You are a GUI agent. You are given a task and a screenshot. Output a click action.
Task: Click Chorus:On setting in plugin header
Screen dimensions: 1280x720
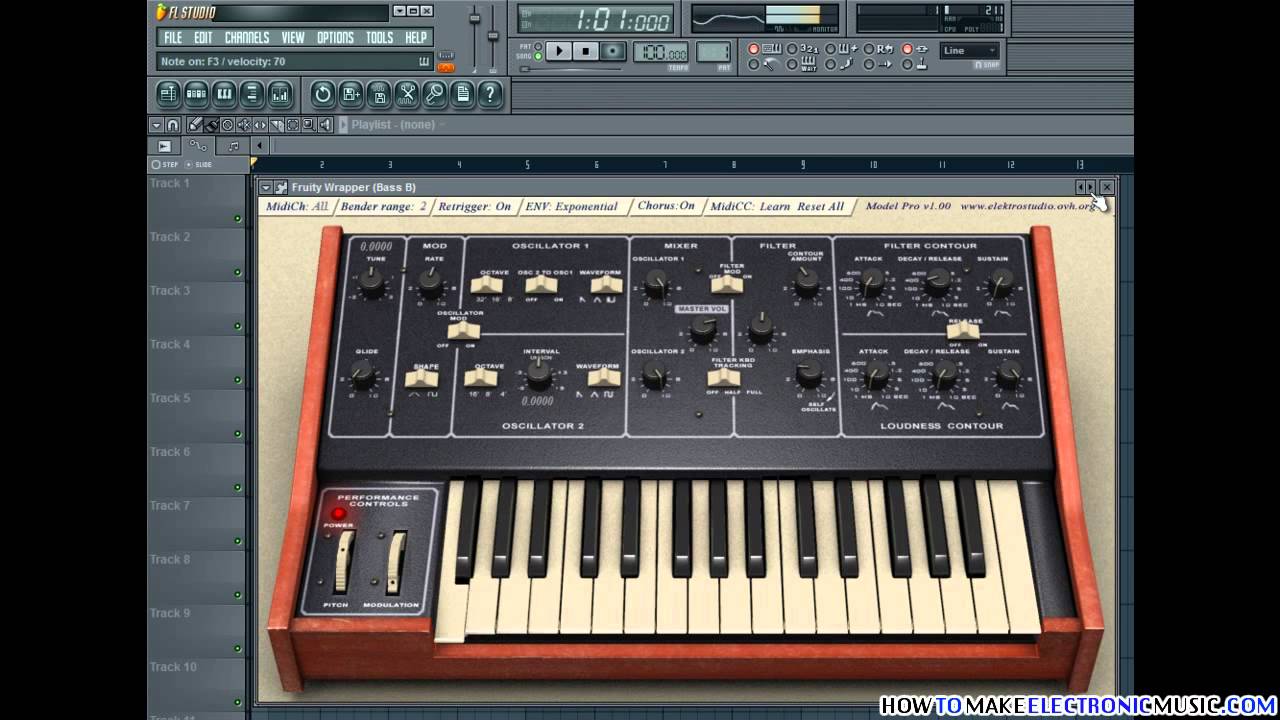(666, 206)
